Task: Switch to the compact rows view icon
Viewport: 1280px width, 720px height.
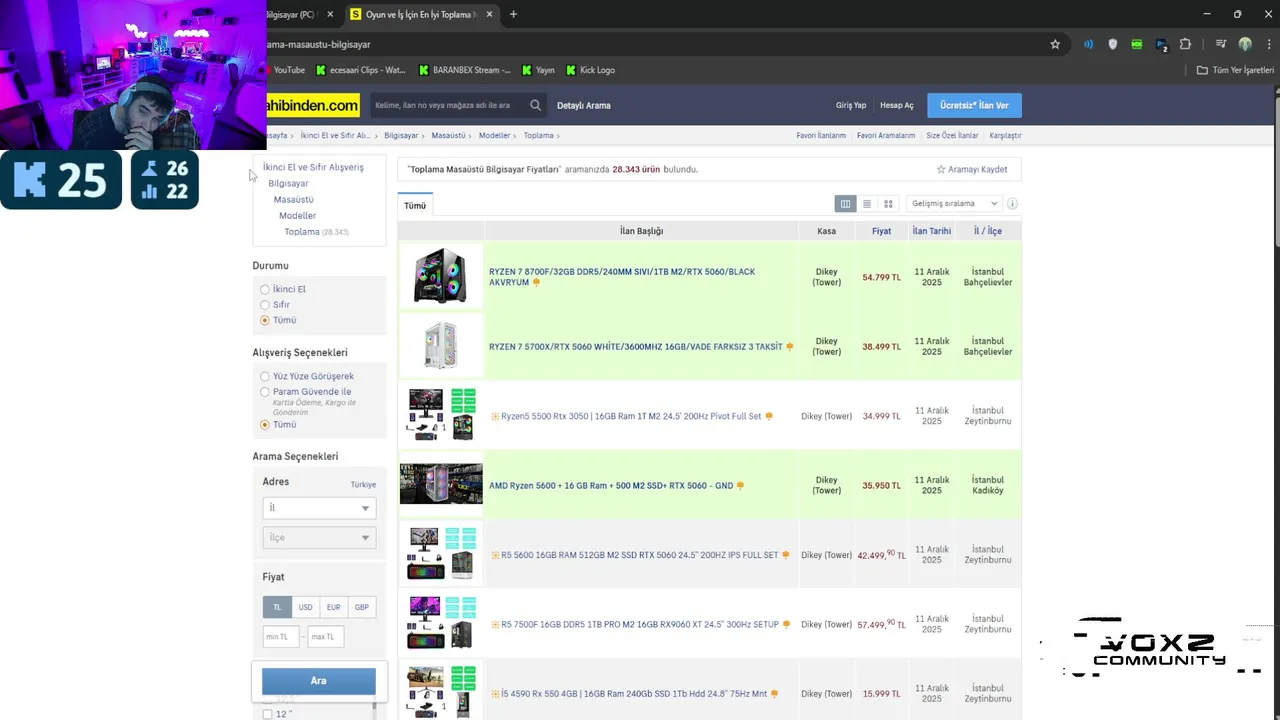Action: [867, 203]
